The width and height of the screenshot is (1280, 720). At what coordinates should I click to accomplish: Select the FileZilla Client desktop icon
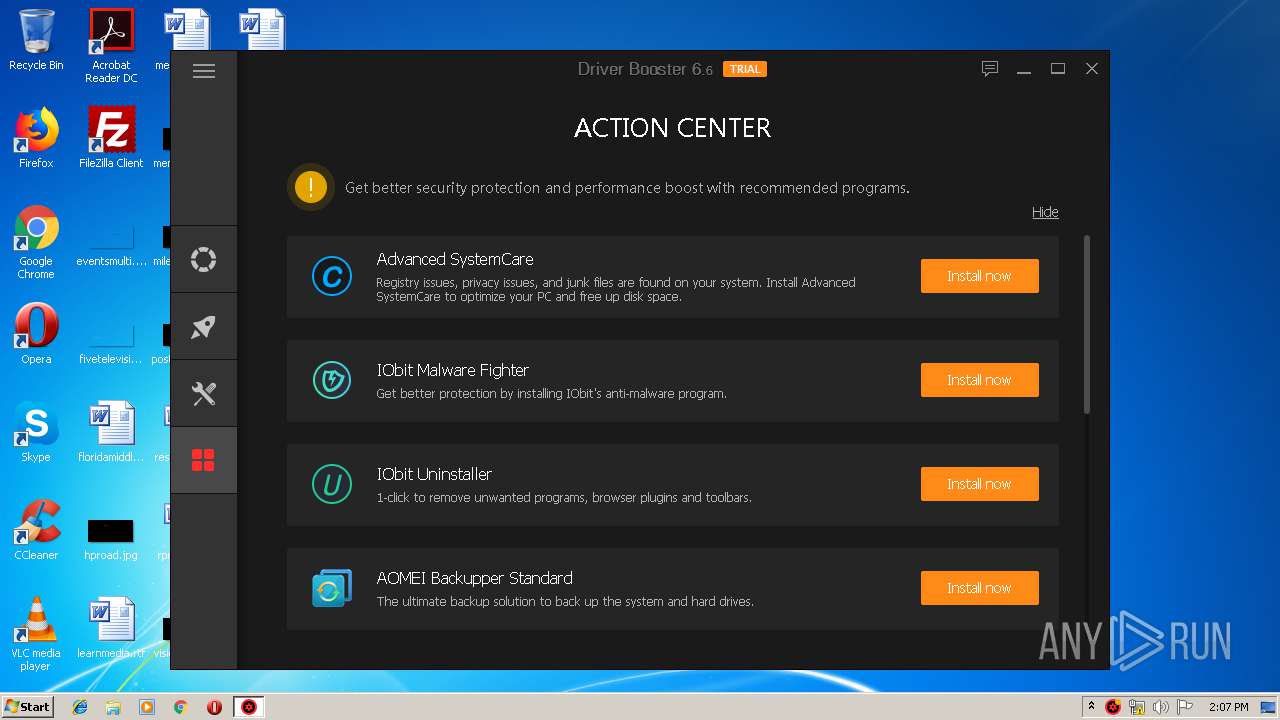point(111,138)
